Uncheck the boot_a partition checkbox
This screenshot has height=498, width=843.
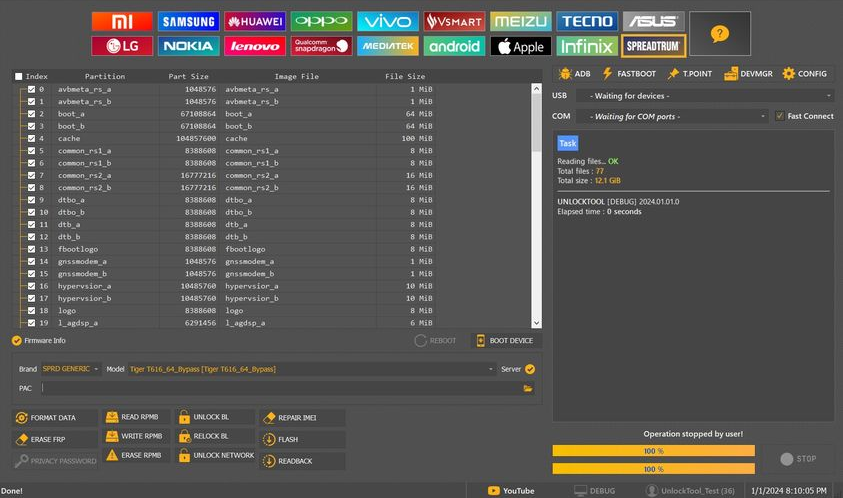32,114
